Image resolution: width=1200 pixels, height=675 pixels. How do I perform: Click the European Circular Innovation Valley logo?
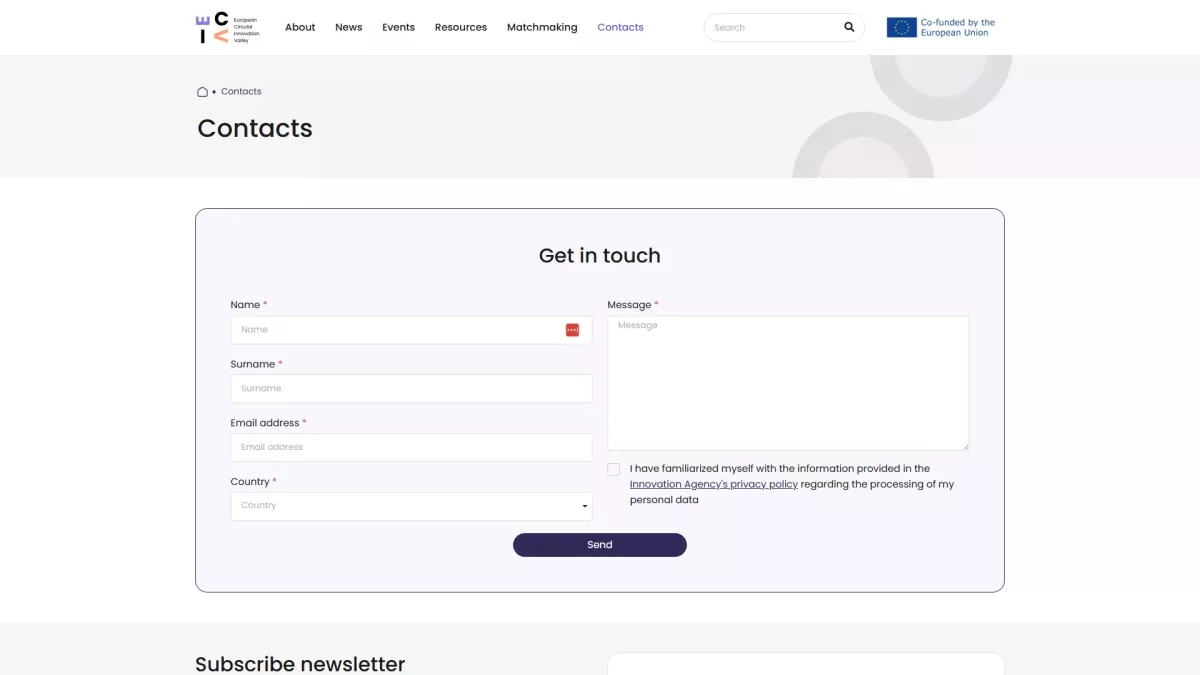[x=227, y=28]
